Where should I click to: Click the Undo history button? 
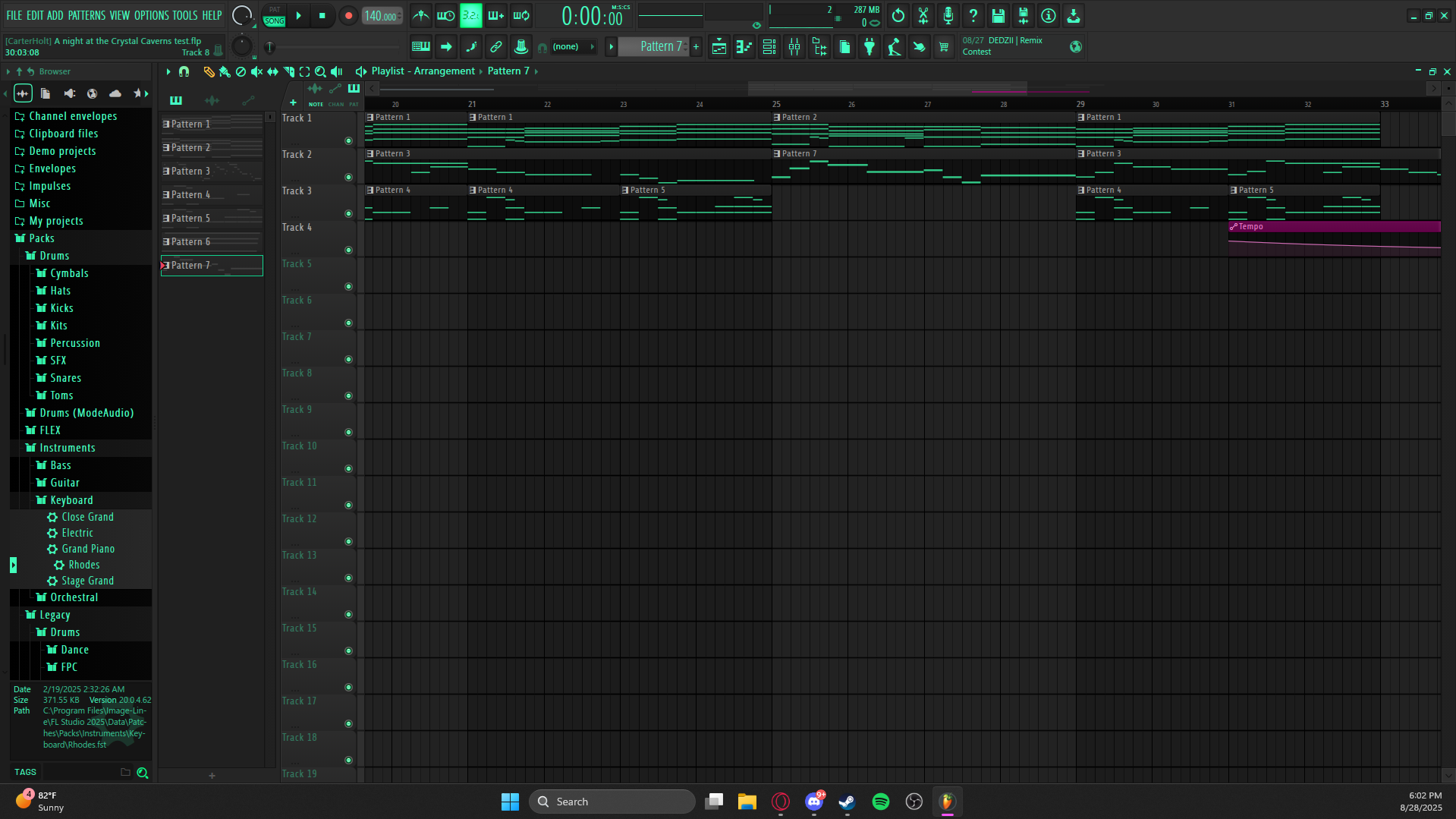pyautogui.click(x=898, y=15)
